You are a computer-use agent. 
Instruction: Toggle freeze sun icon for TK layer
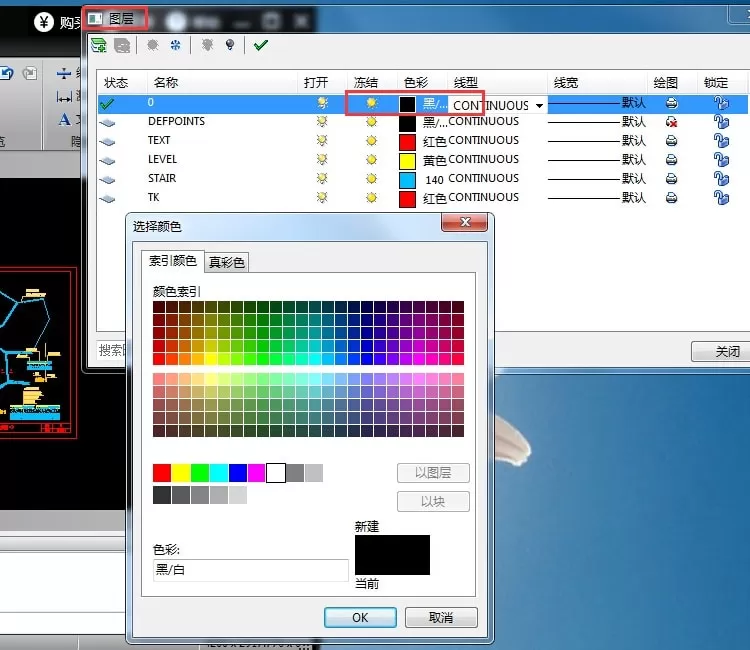[371, 198]
